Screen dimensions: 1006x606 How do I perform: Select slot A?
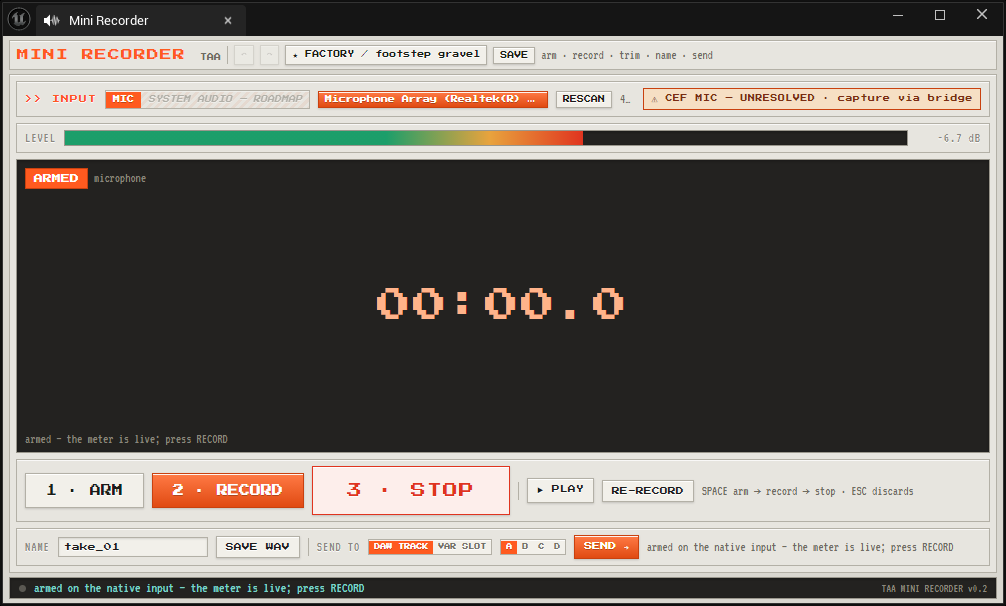coord(509,547)
